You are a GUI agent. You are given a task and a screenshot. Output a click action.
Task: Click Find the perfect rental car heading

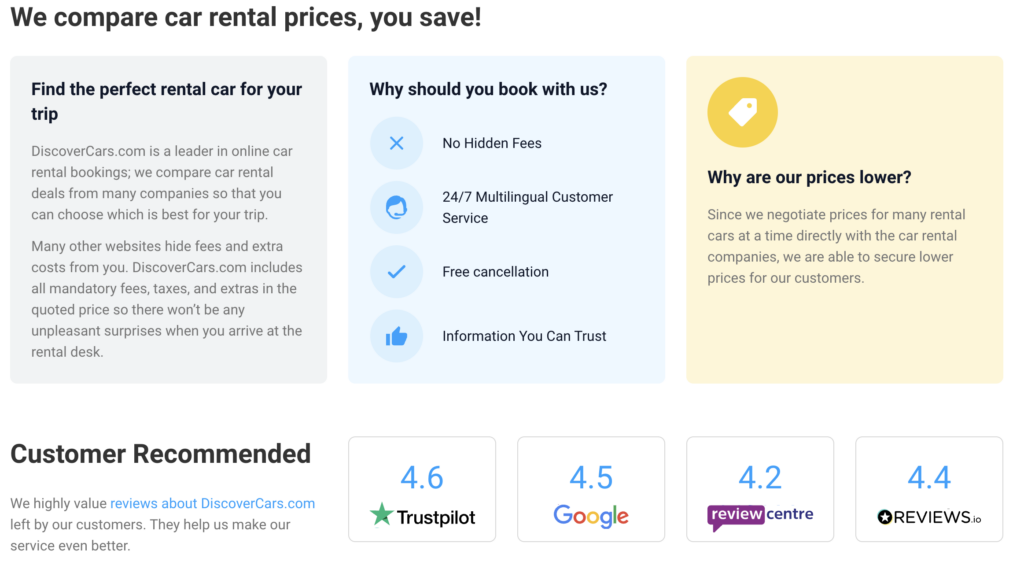tap(167, 101)
